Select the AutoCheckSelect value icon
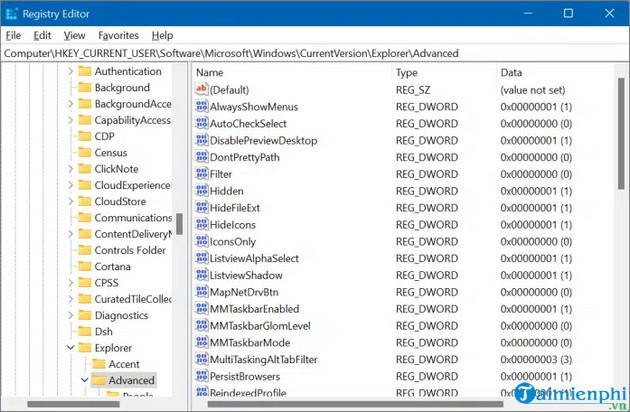 [x=201, y=123]
